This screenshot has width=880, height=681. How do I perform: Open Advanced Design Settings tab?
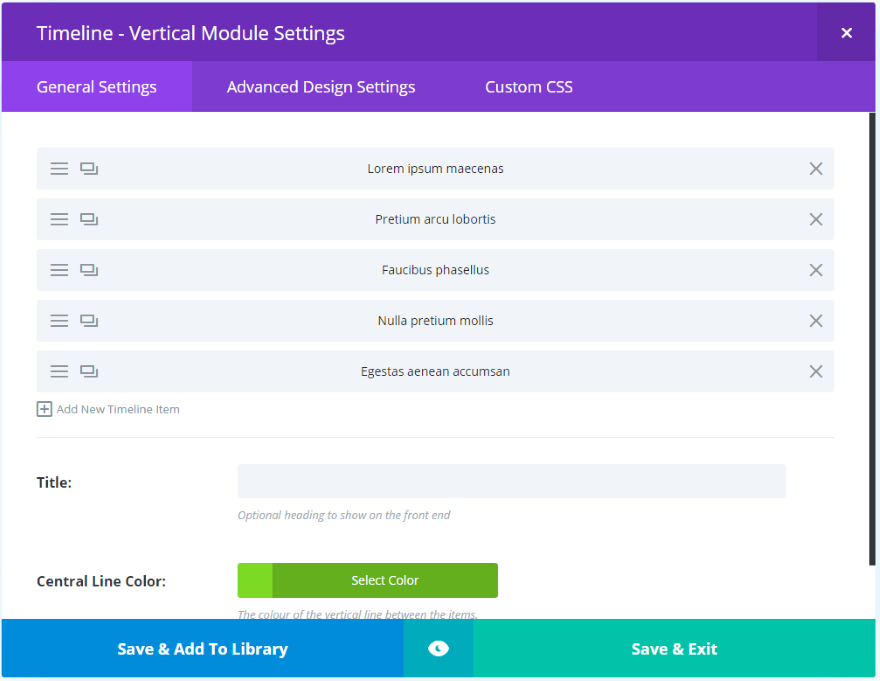click(321, 86)
